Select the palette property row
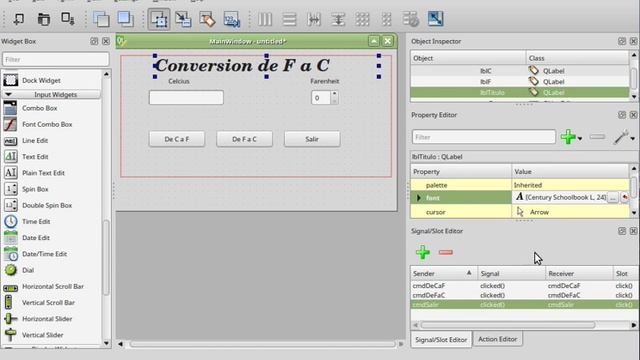 click(520, 185)
